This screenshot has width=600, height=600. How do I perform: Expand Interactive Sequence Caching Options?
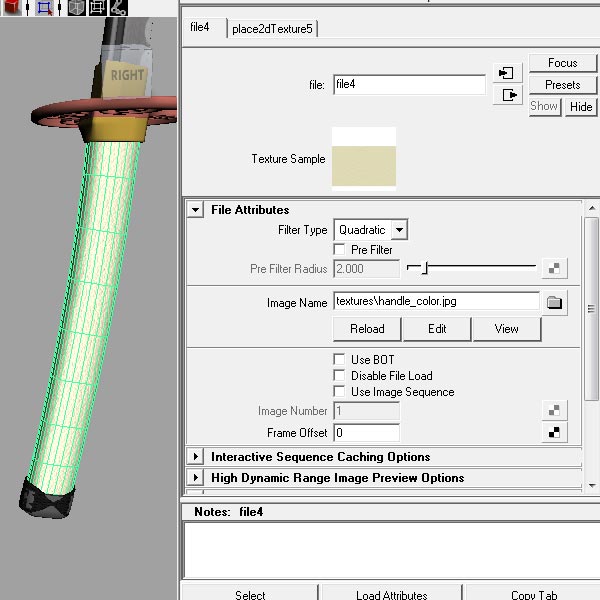196,457
